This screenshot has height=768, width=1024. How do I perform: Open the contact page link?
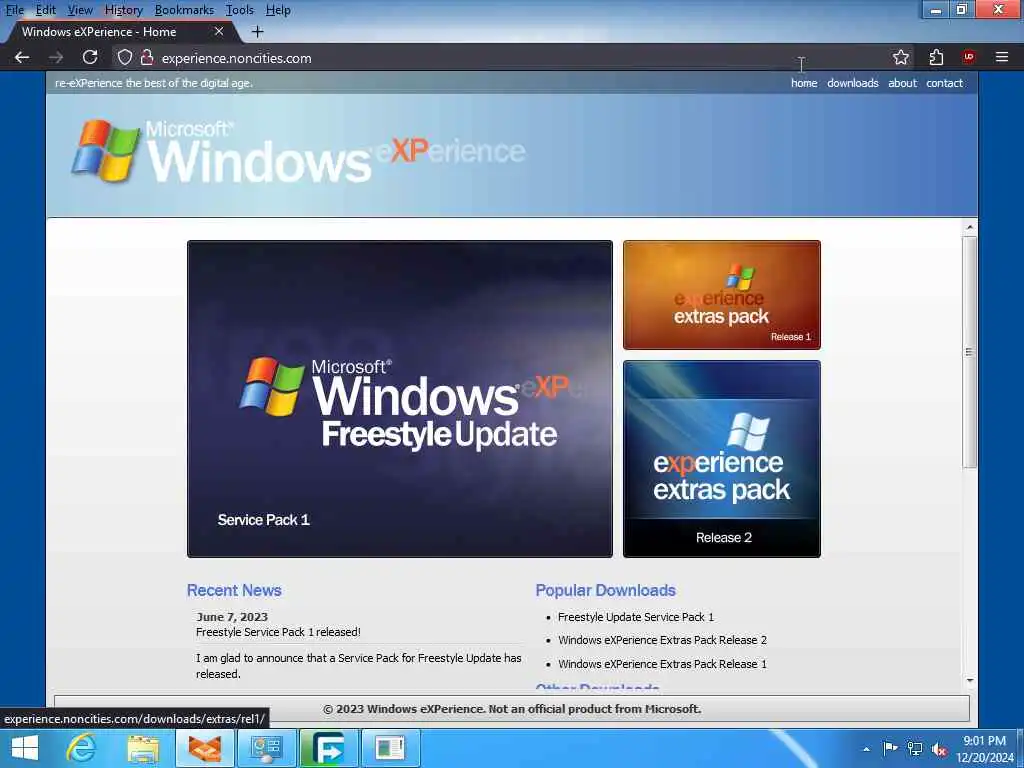(x=944, y=83)
